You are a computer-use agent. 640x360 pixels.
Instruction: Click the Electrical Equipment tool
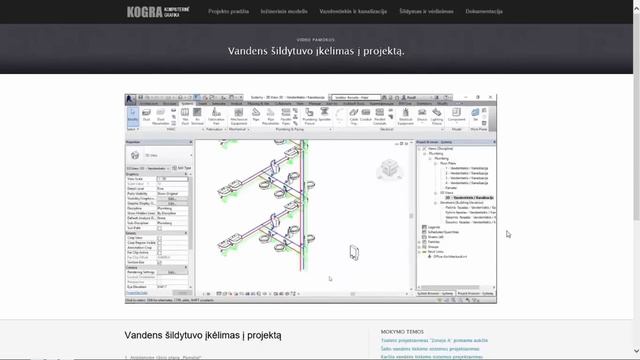point(405,116)
